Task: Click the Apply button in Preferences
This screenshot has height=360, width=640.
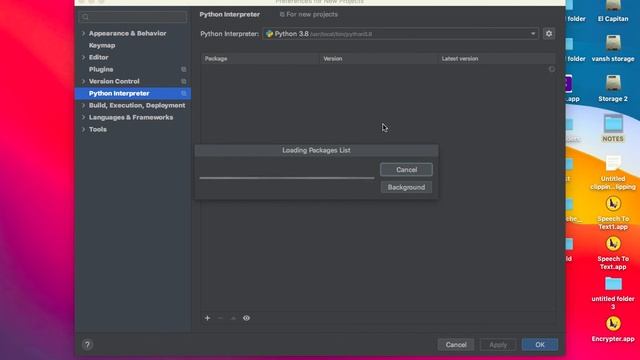Action: 498,345
